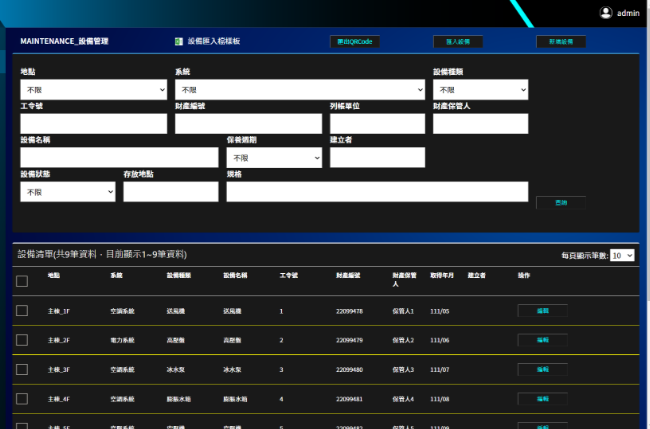Focus the 規格 specification text field
Viewport: 650px width, 429px height.
(377, 192)
